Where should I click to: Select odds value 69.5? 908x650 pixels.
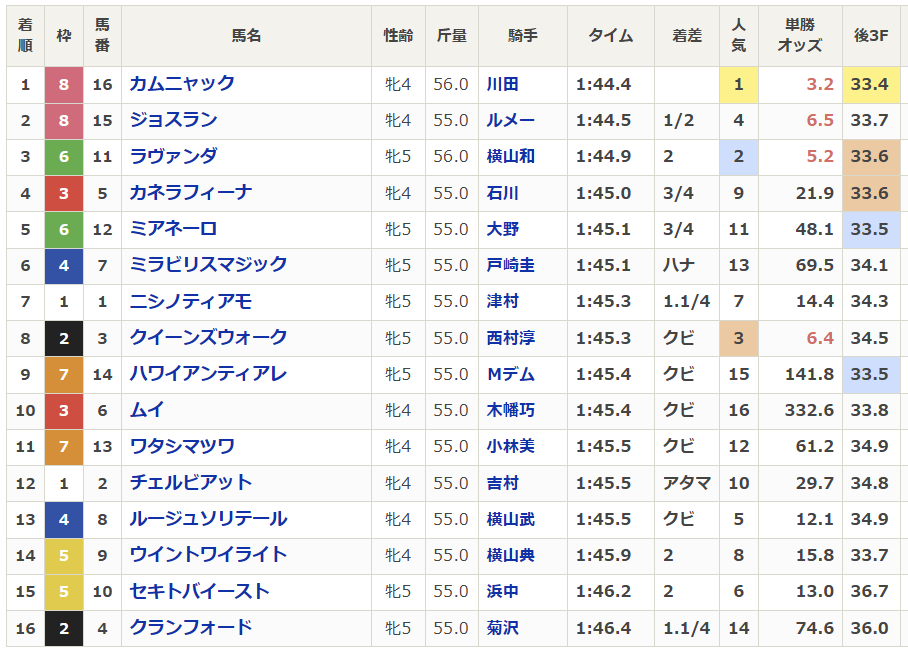[x=814, y=265]
